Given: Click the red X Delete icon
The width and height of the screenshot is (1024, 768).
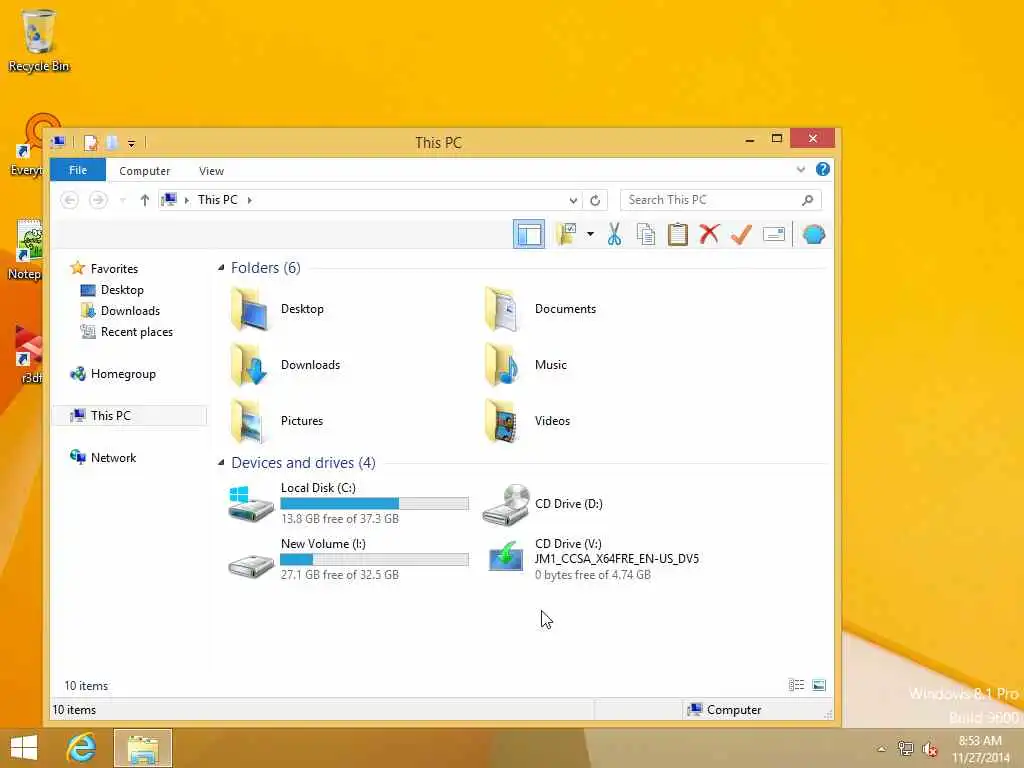Looking at the screenshot, I should click(x=709, y=234).
